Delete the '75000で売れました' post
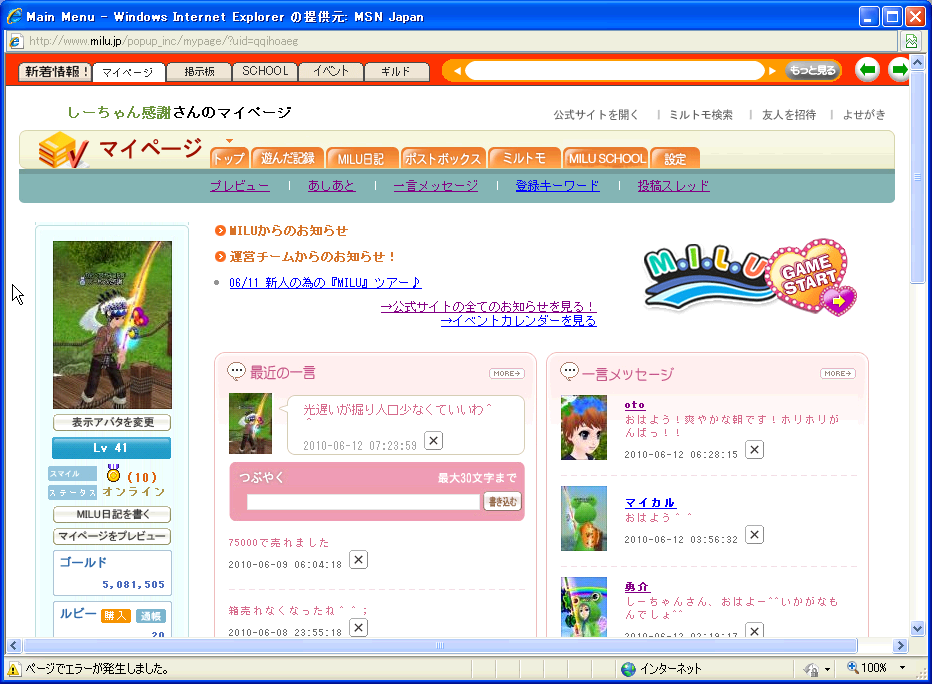The height and width of the screenshot is (684, 932). [358, 560]
